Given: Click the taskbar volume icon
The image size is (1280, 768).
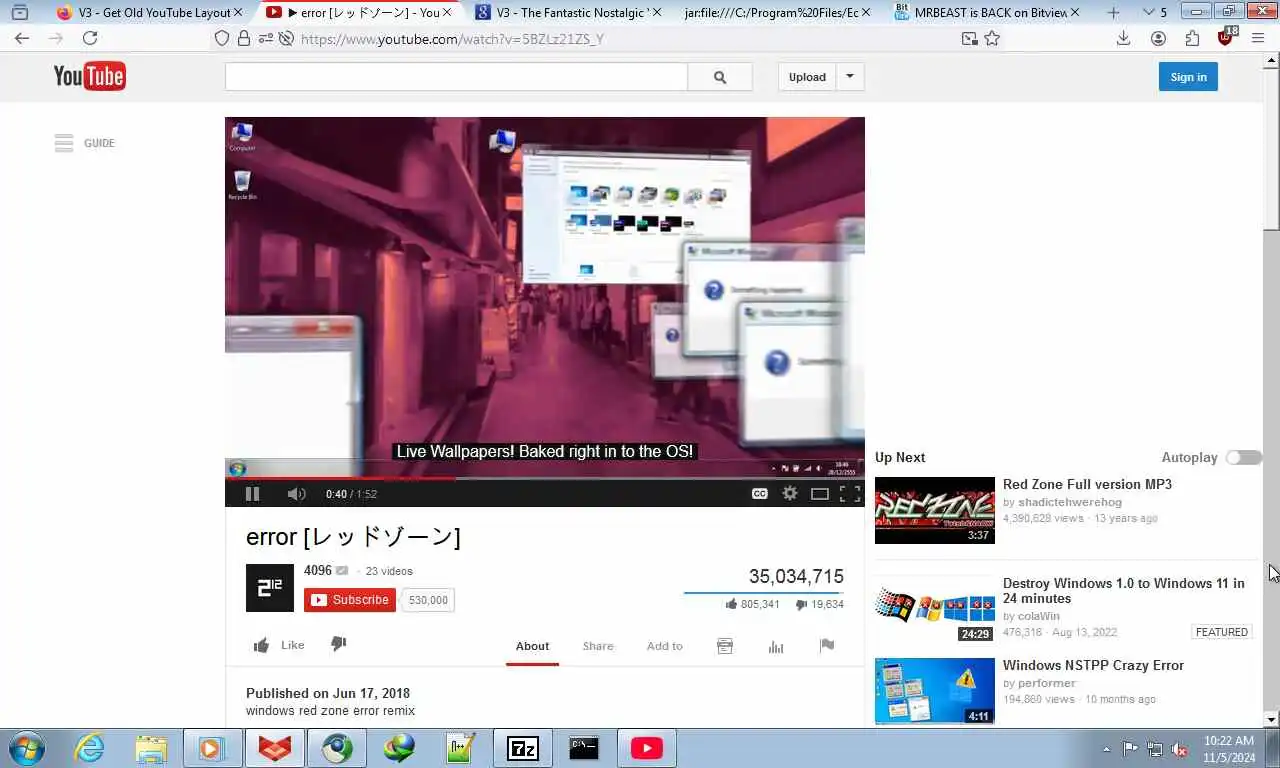Looking at the screenshot, I should tap(1179, 748).
